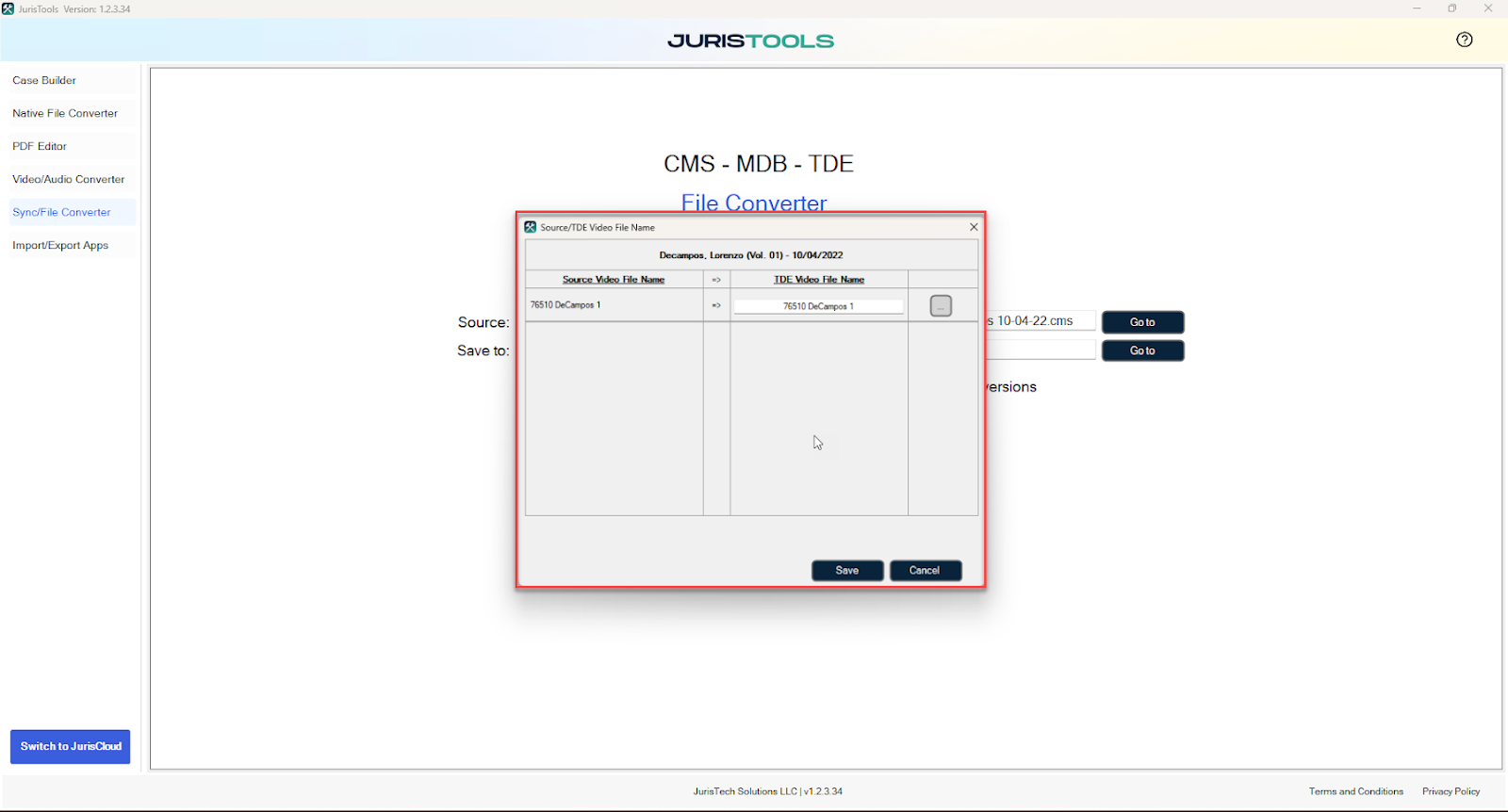Click the JURISTOOLS logo in the header
Screen dimensions: 1508x812
(x=751, y=41)
